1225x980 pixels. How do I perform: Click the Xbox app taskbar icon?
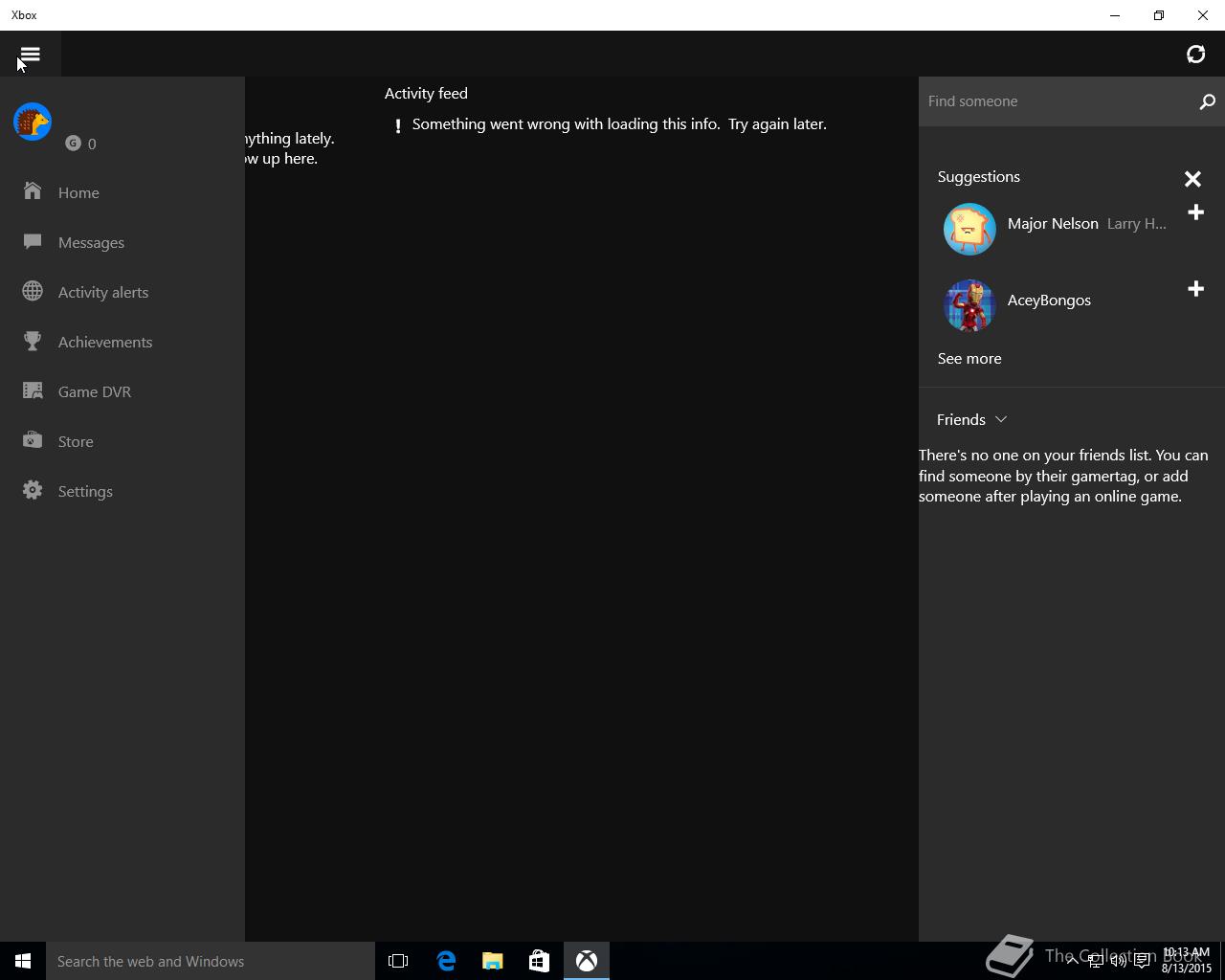pos(587,961)
